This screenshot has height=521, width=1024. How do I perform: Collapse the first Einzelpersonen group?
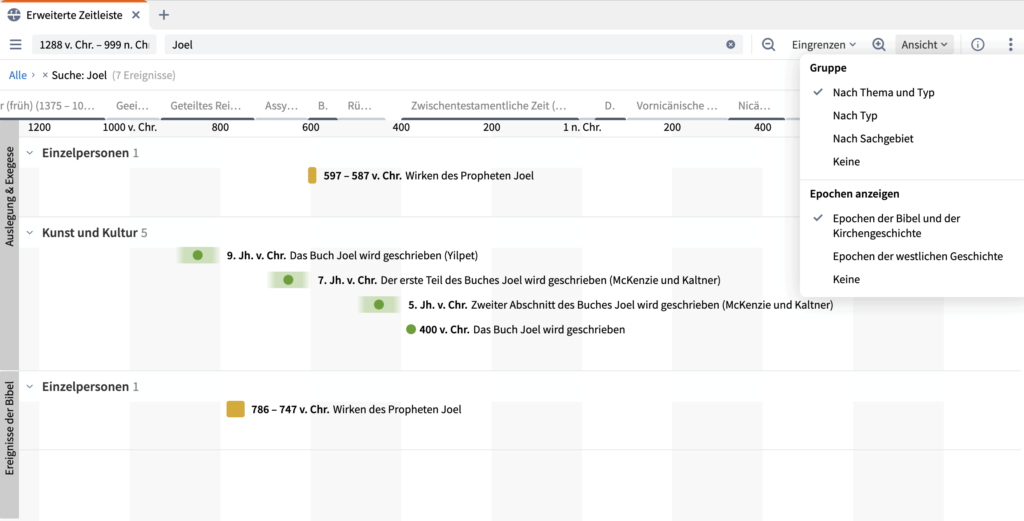point(30,153)
